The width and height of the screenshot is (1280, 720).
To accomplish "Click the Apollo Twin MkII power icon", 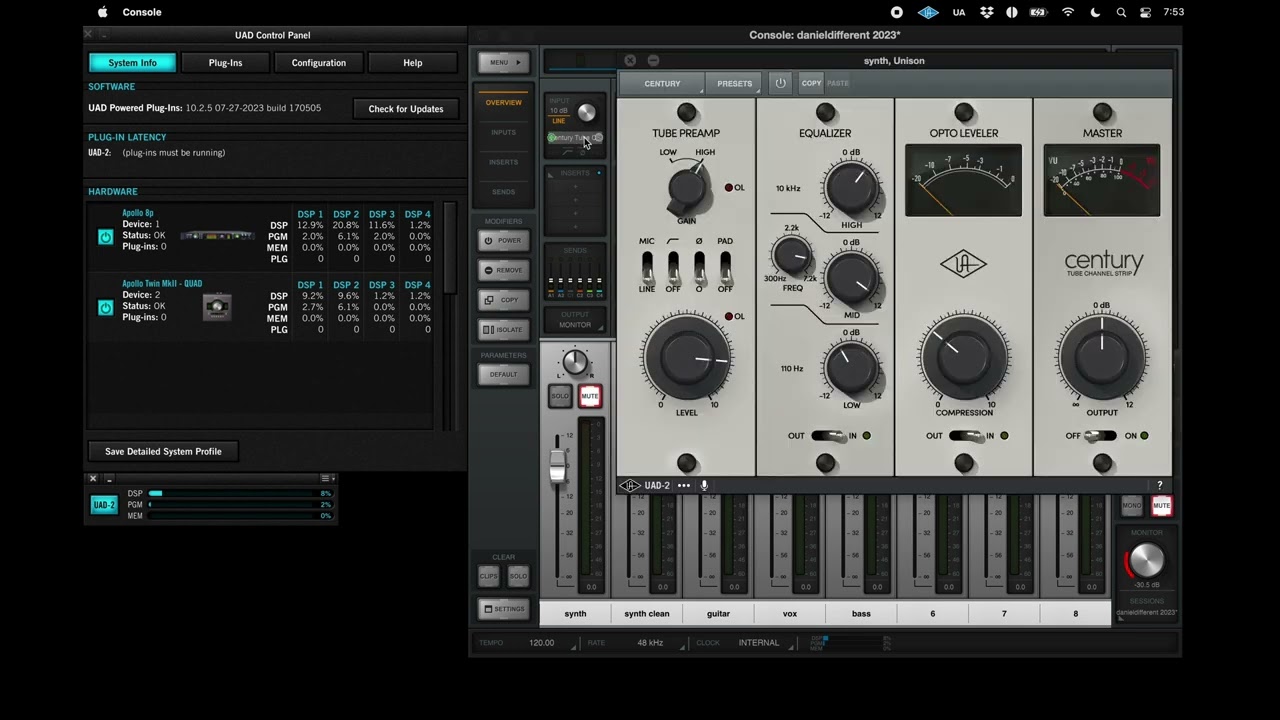I will [105, 308].
